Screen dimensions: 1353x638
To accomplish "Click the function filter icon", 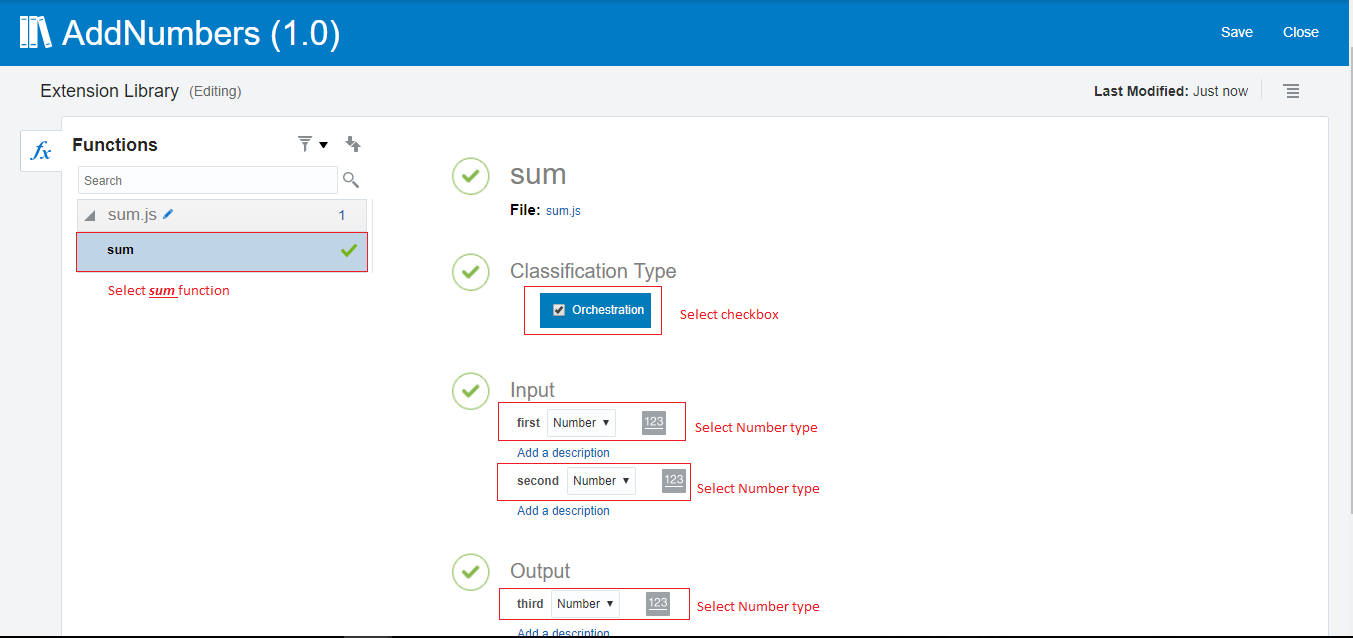I will [306, 145].
